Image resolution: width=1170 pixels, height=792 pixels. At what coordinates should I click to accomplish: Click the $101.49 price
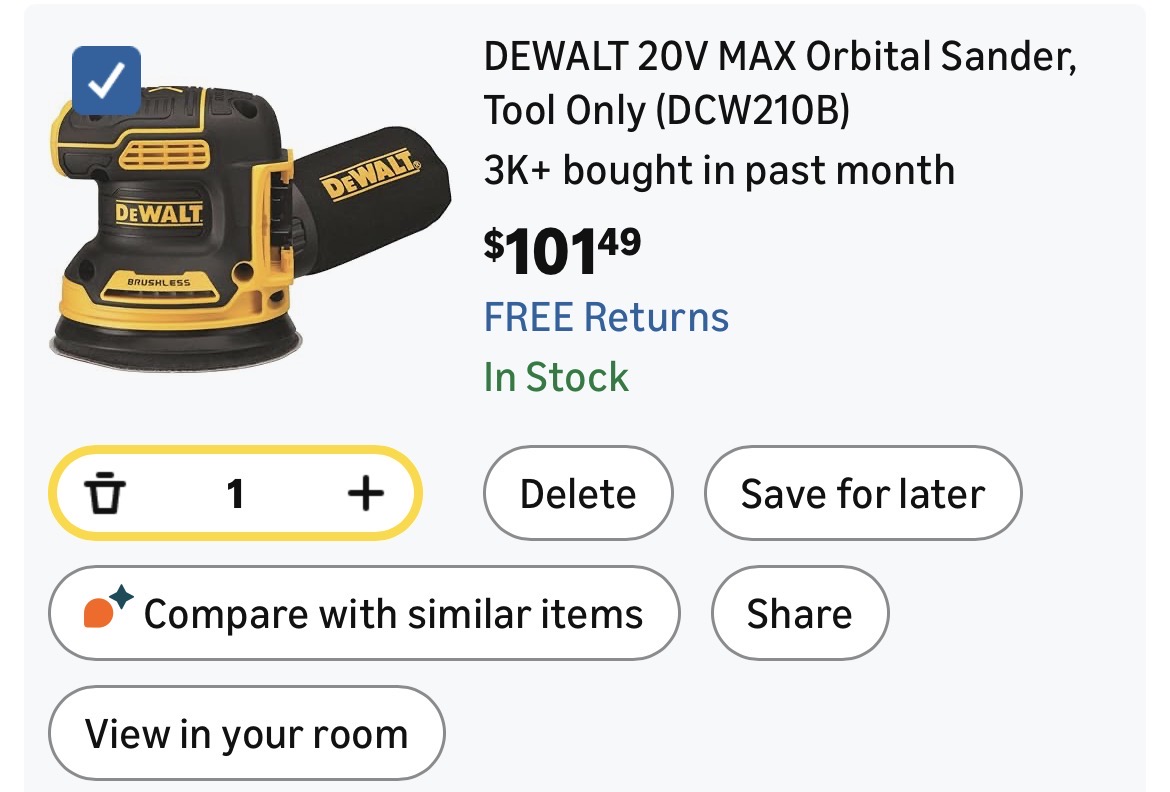click(x=562, y=252)
